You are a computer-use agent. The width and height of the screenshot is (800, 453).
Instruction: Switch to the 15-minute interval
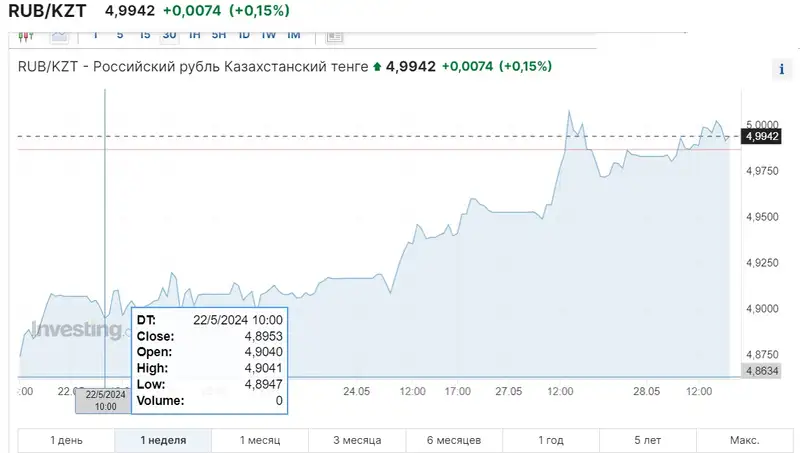pyautogui.click(x=145, y=35)
